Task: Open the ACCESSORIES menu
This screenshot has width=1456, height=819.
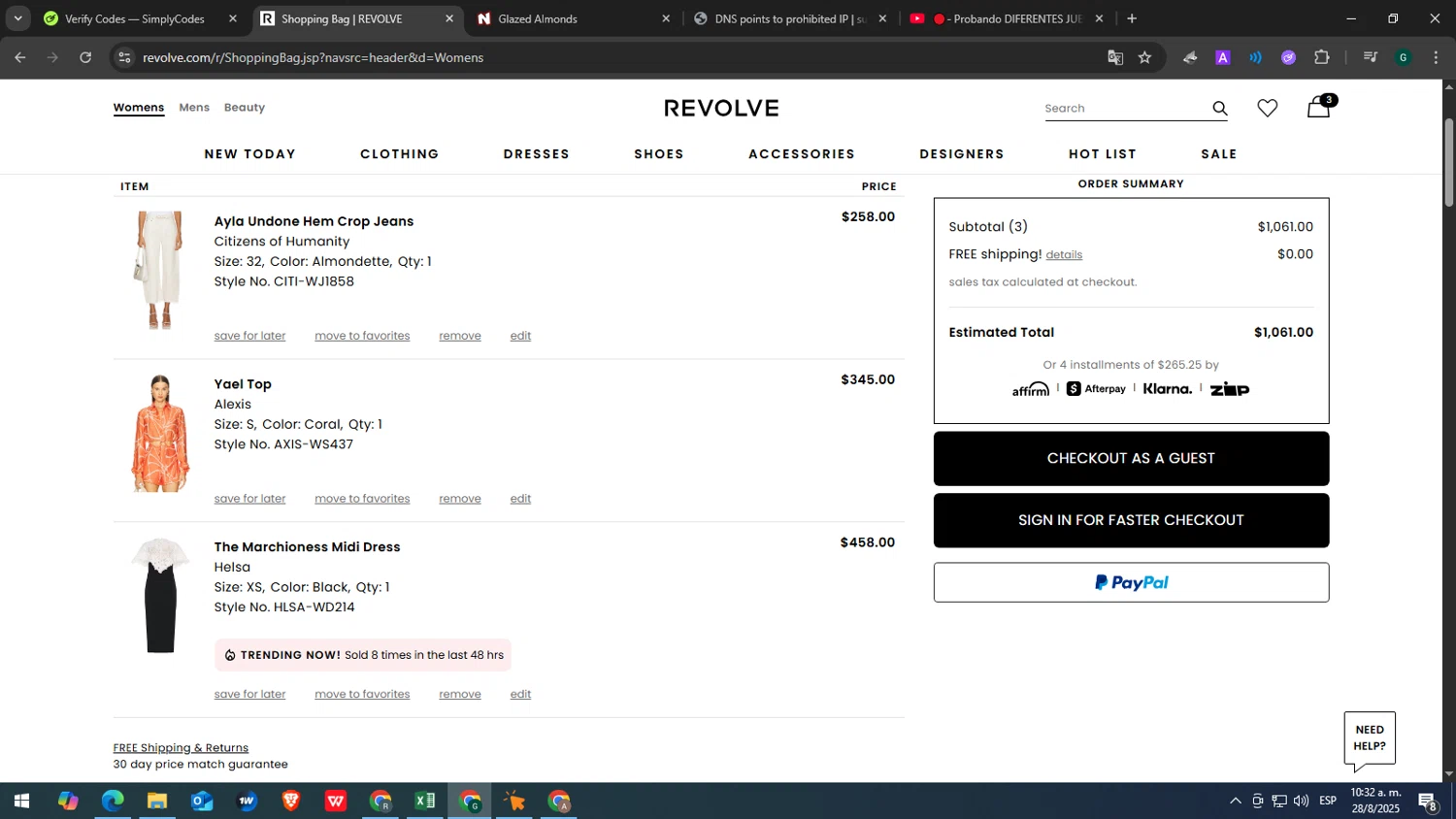Action: pyautogui.click(x=802, y=154)
